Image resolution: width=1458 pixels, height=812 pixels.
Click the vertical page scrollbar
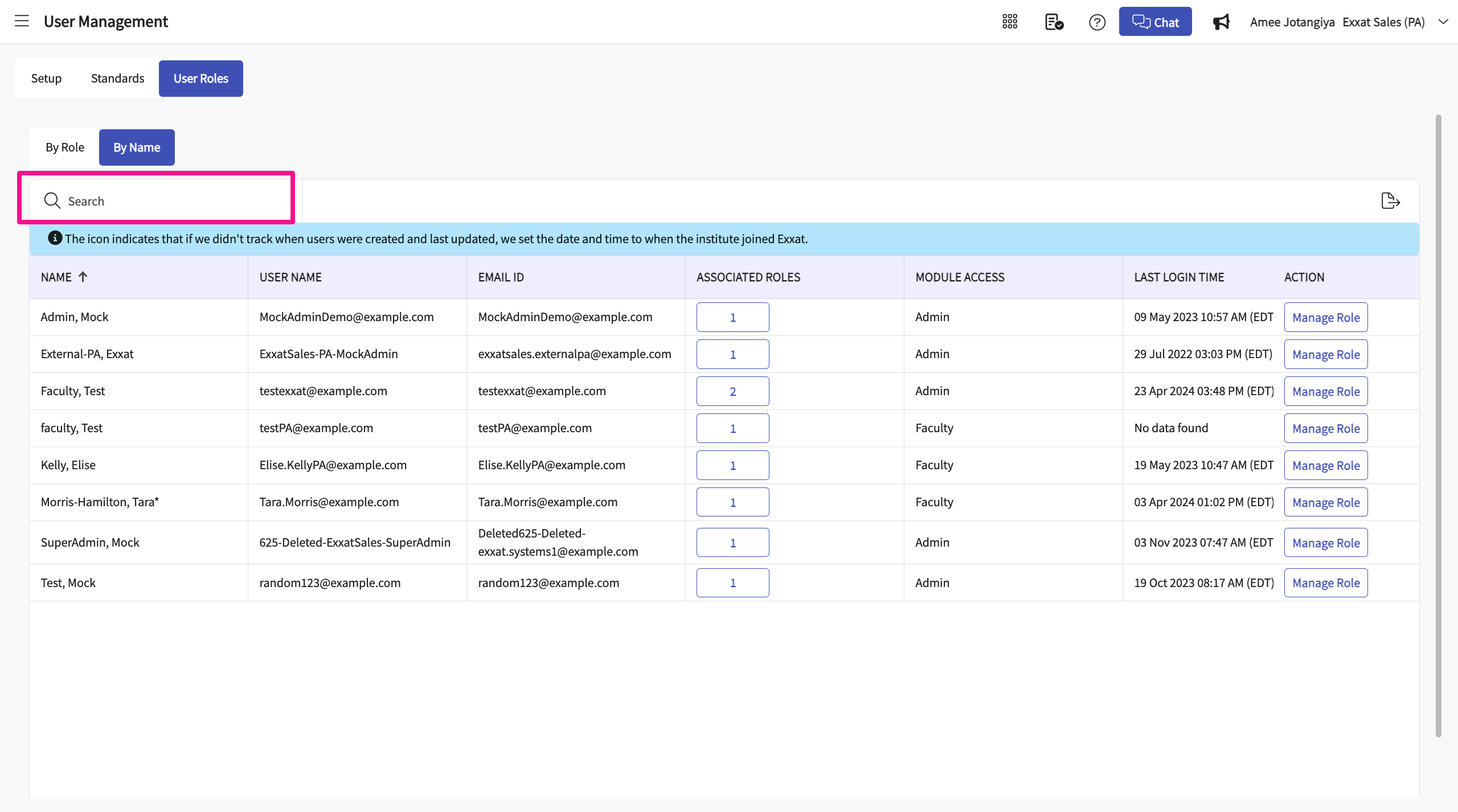coord(1438,425)
